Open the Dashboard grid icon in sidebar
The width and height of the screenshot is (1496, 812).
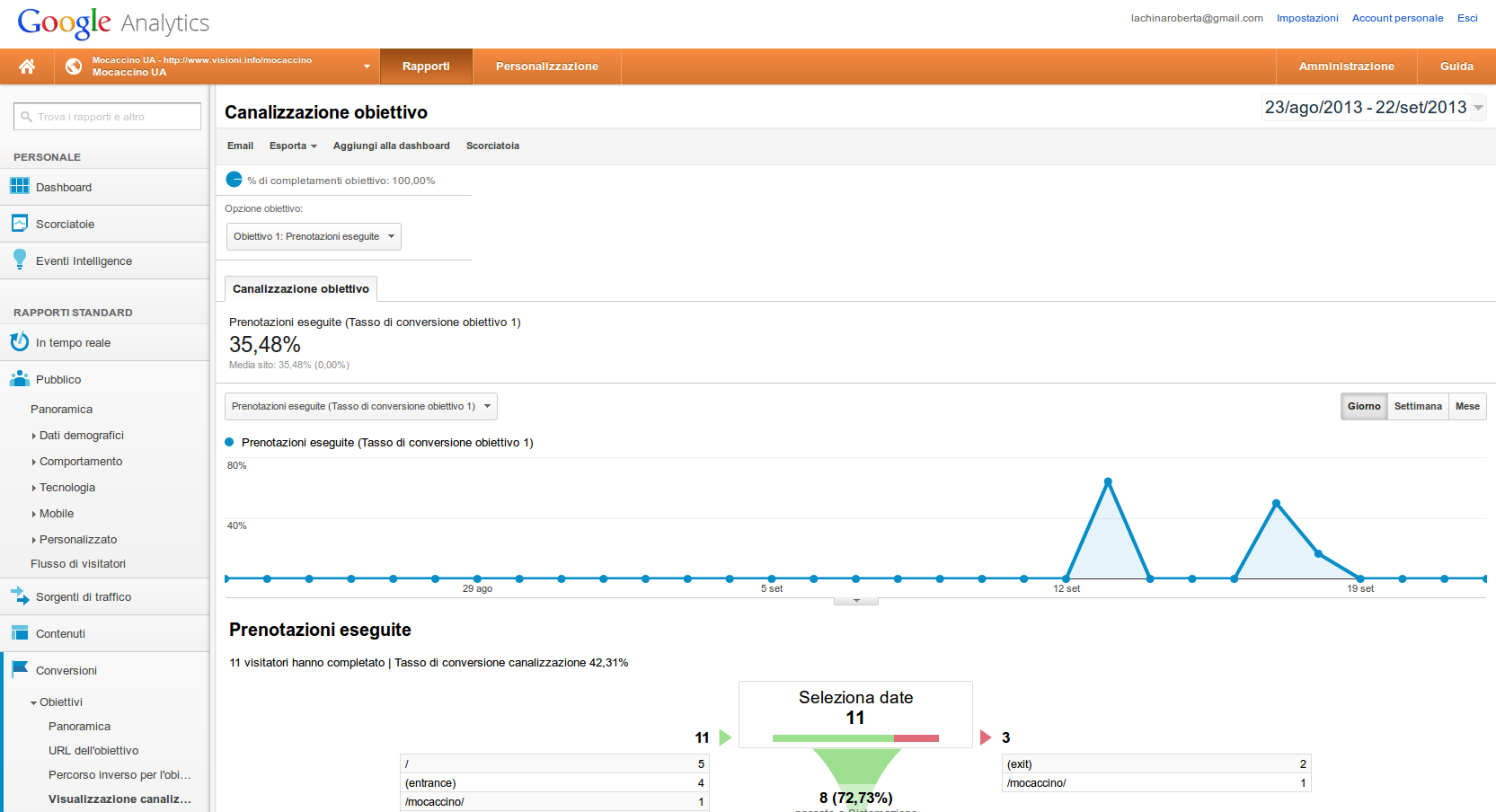pos(19,186)
